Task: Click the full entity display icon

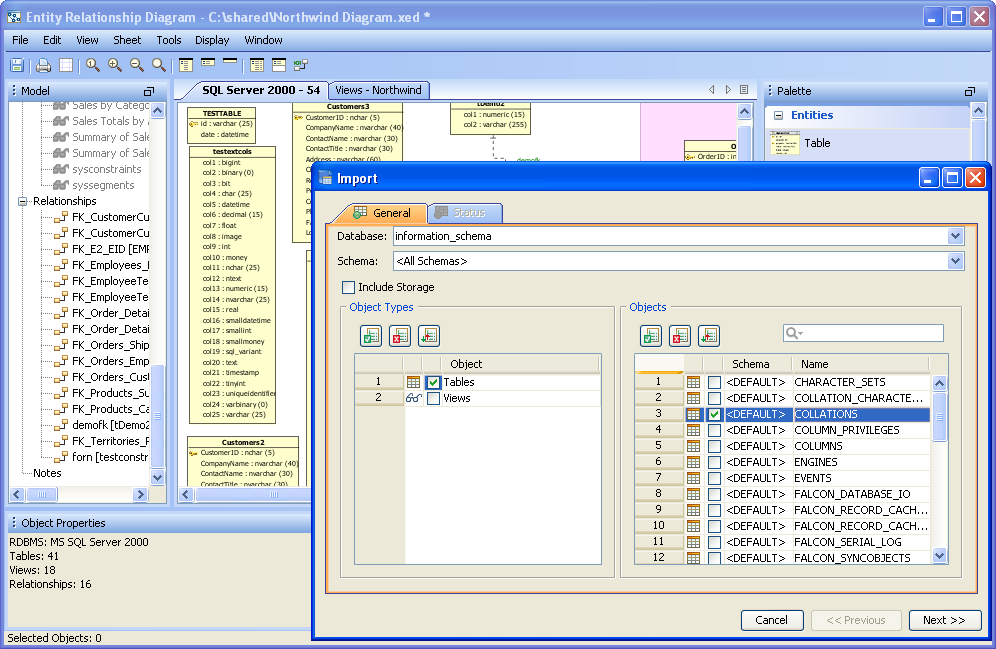Action: click(x=186, y=65)
